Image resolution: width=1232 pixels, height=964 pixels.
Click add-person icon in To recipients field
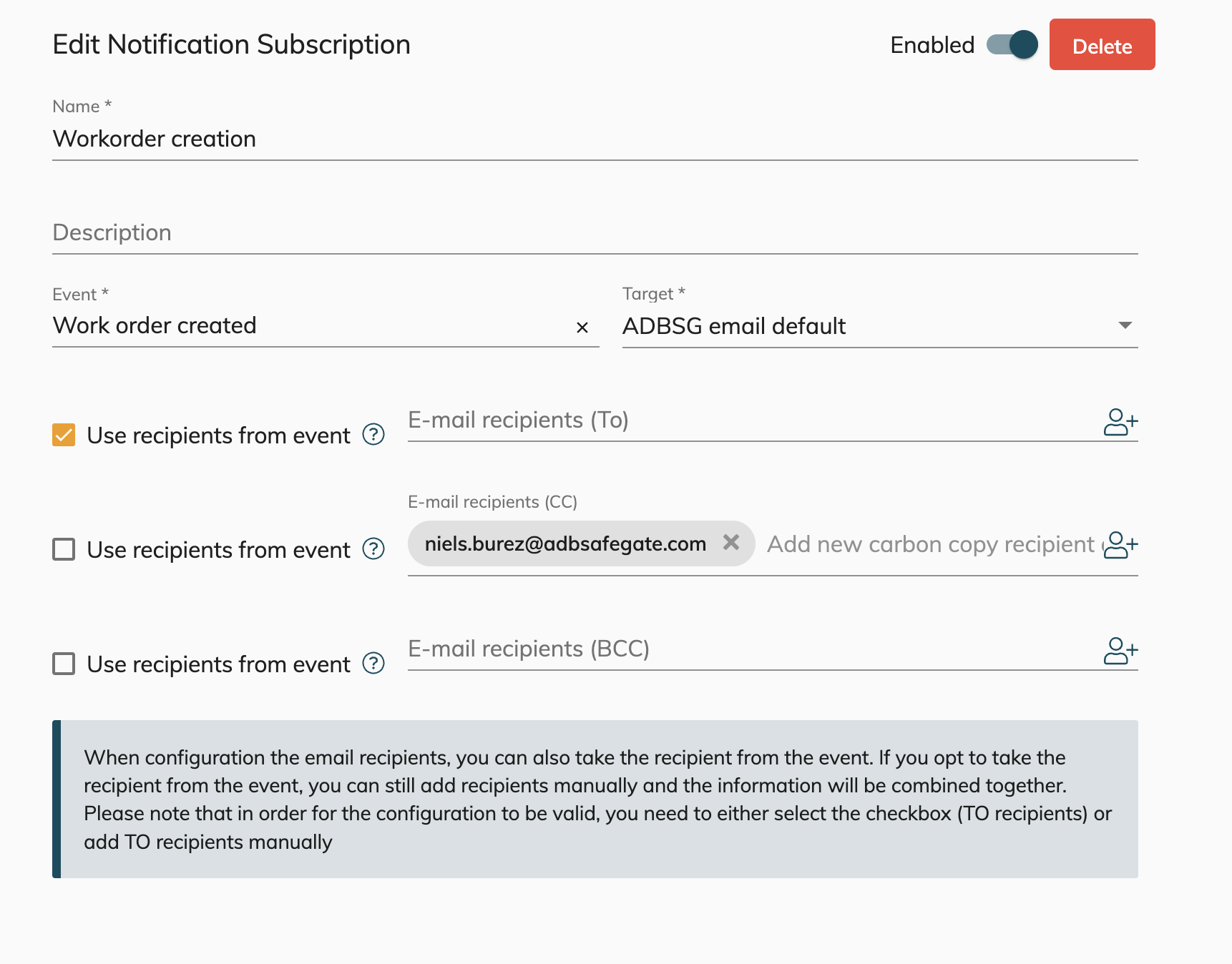coord(1120,422)
